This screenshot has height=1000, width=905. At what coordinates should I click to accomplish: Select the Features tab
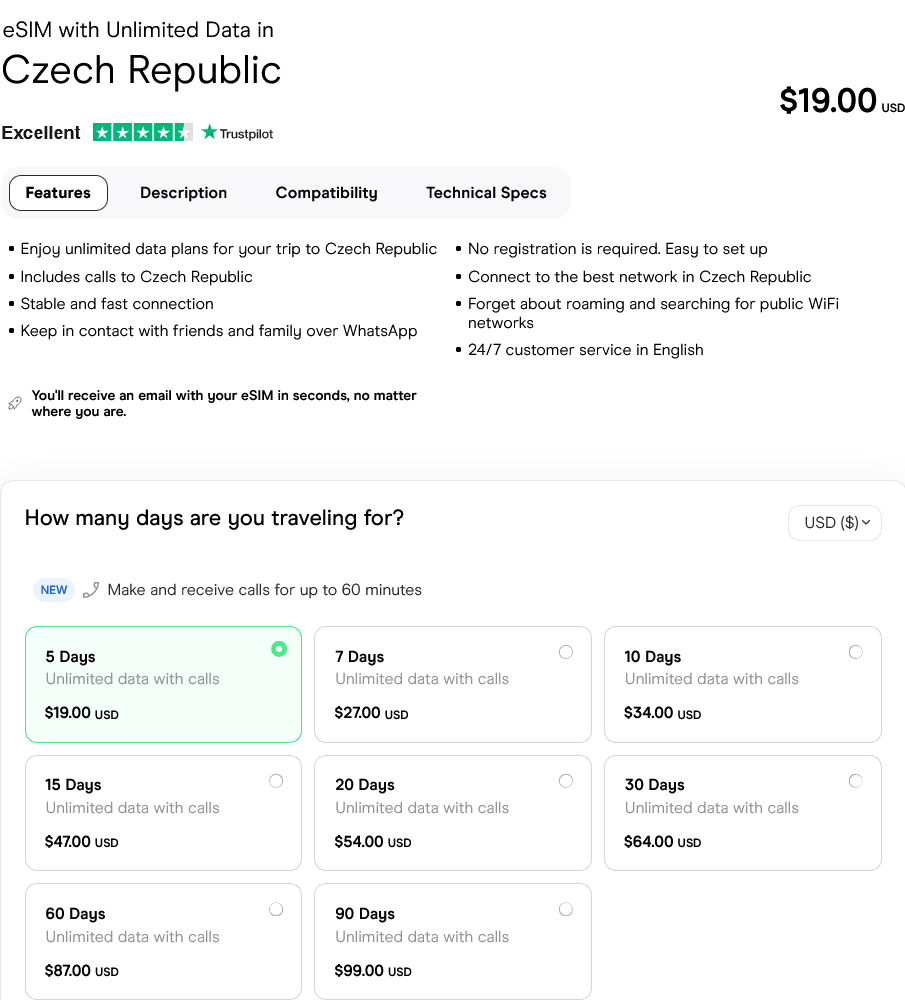58,193
